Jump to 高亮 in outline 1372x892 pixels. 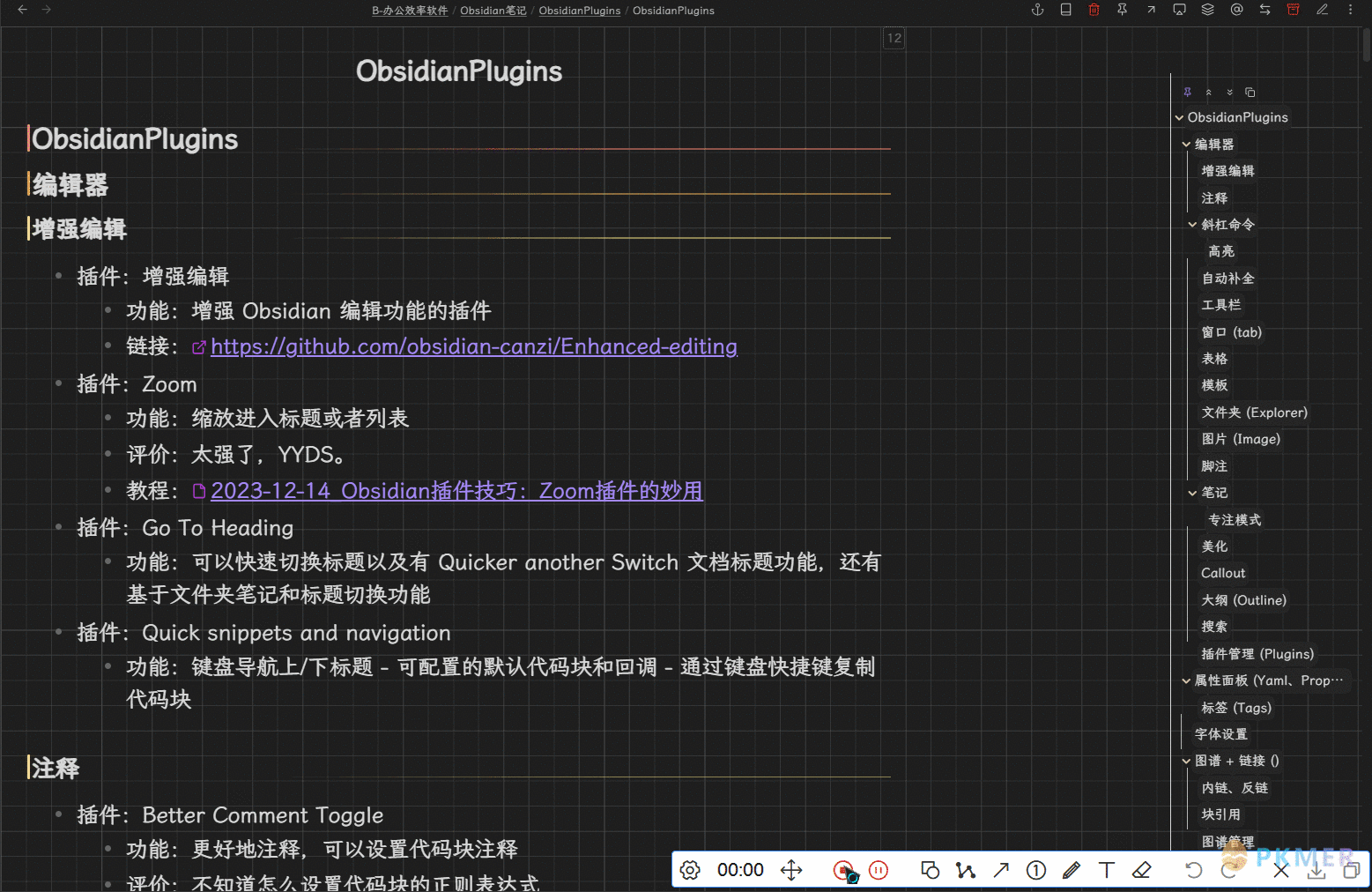1221,251
